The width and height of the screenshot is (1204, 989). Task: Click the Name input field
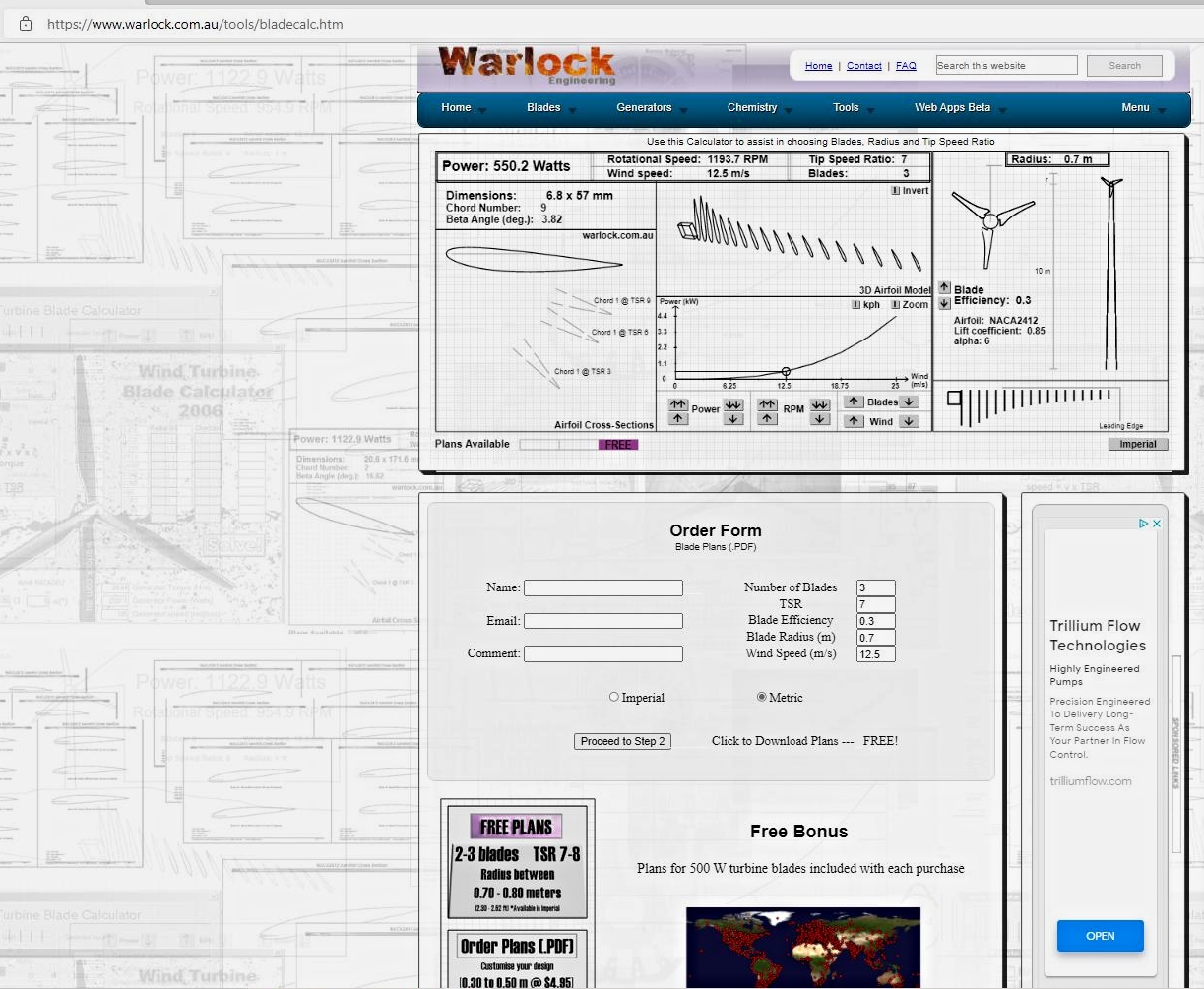coord(603,587)
